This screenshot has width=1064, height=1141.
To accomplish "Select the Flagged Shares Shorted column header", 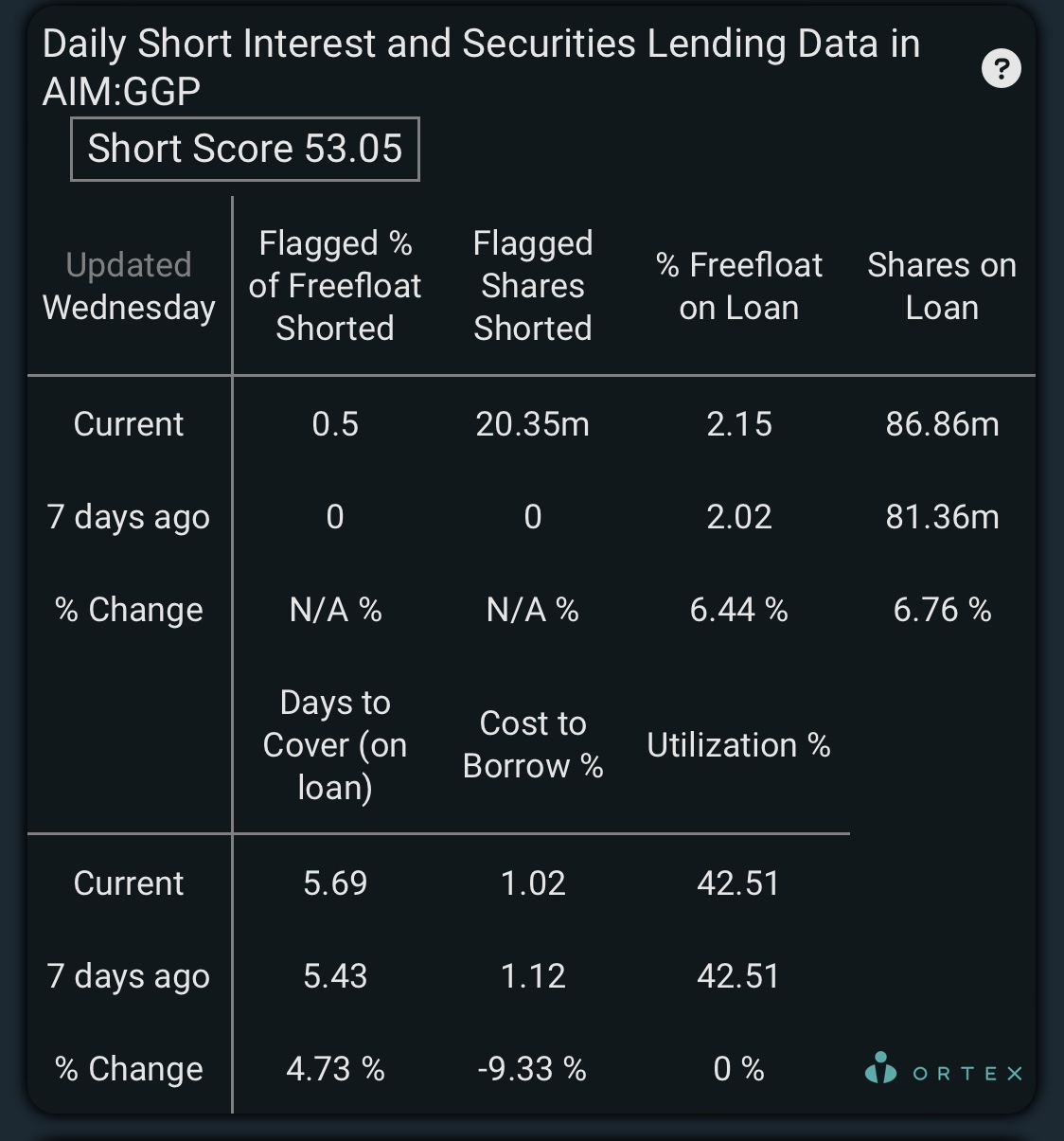I will pos(533,286).
